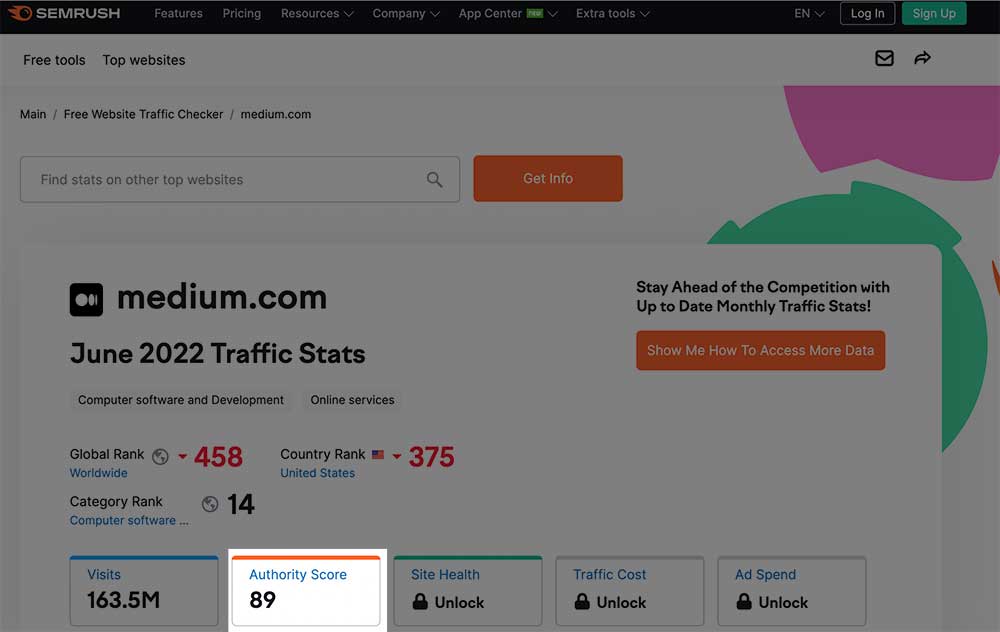Click the Site Health card label

[x=445, y=575]
